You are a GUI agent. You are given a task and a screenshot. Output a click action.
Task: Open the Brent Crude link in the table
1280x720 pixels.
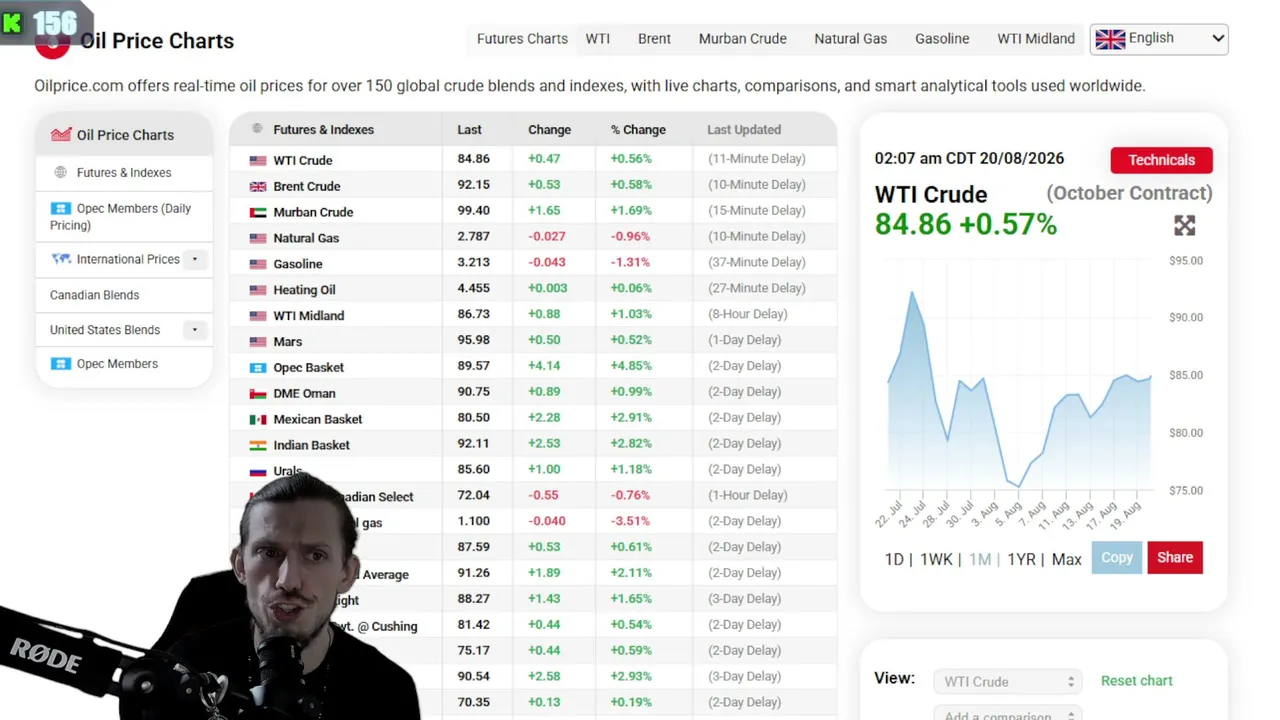pyautogui.click(x=307, y=186)
